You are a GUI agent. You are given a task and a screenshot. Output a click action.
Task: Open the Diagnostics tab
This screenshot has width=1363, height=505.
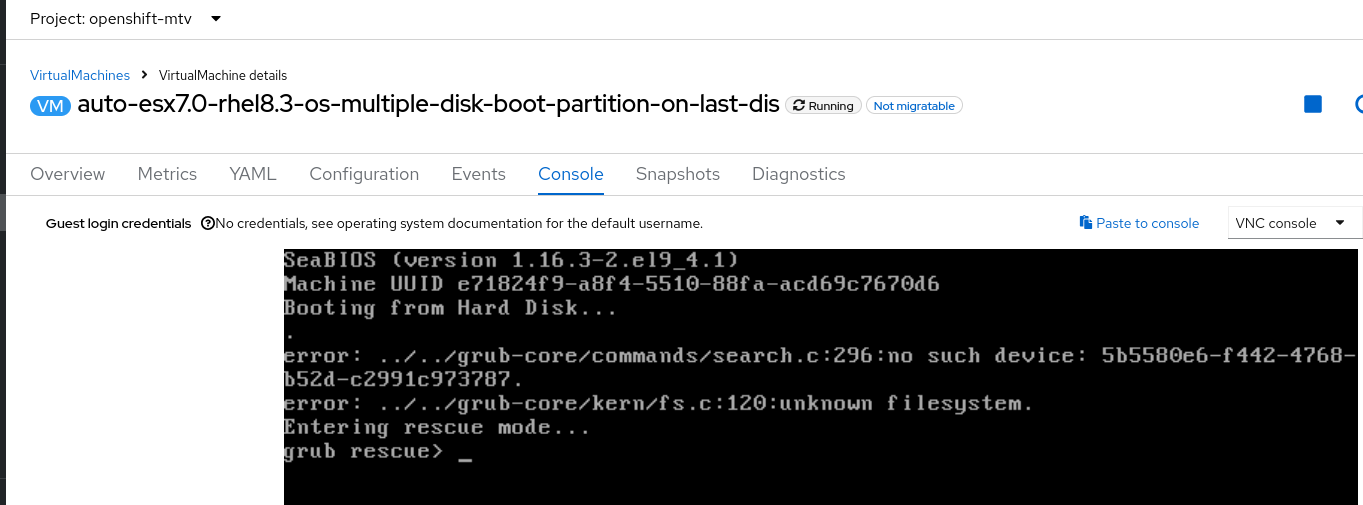point(798,174)
